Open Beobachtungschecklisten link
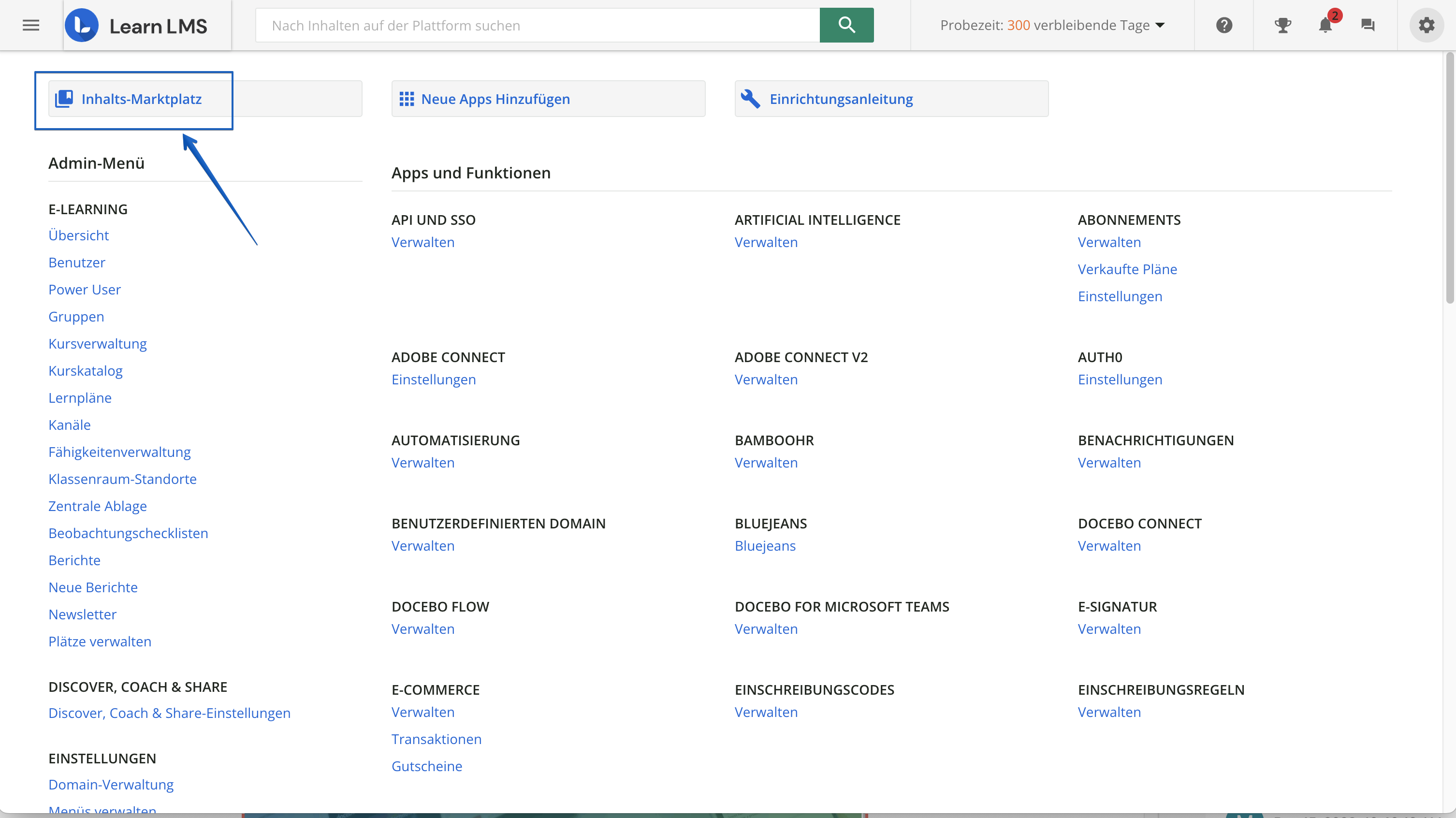The image size is (1456, 818). [128, 534]
